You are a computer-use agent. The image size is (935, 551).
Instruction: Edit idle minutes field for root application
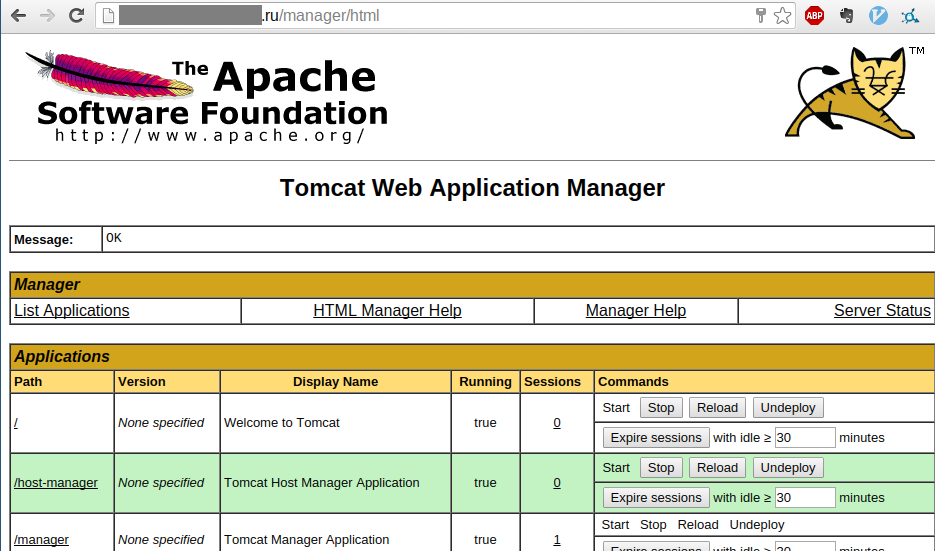point(804,438)
